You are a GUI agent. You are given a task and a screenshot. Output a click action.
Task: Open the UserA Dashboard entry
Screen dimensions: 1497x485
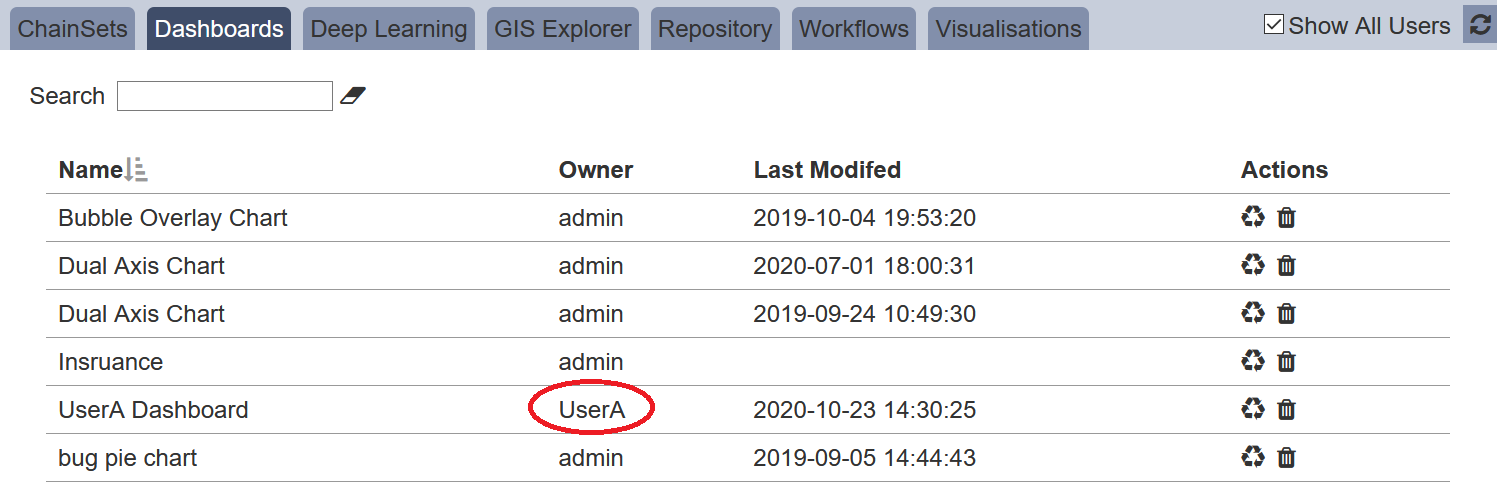[153, 410]
